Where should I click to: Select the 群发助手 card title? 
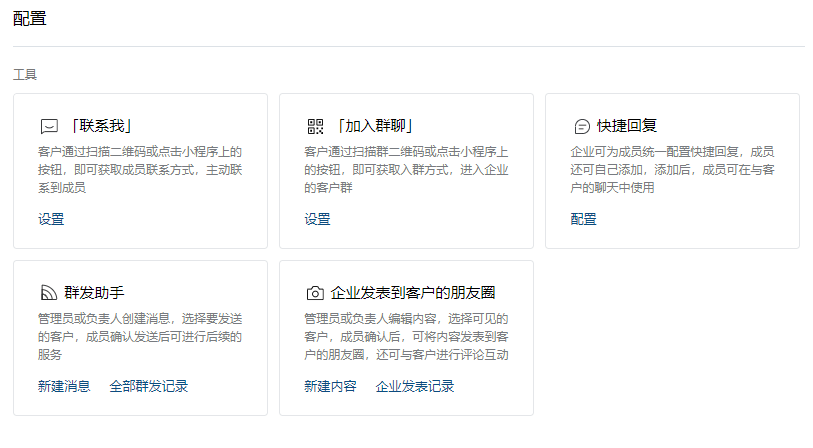[94, 293]
